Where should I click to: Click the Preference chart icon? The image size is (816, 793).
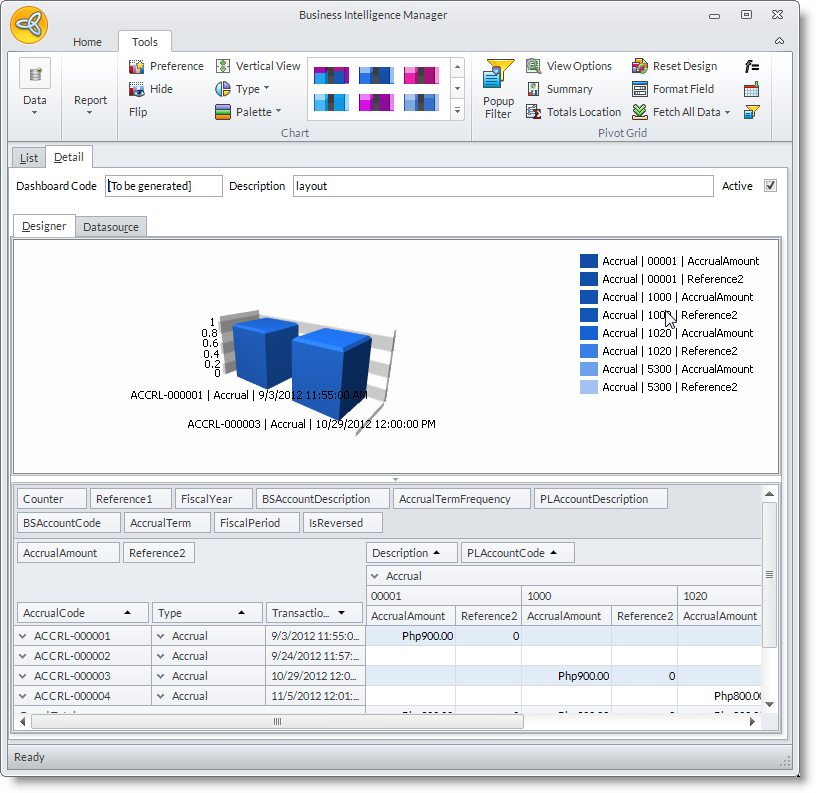coord(137,66)
